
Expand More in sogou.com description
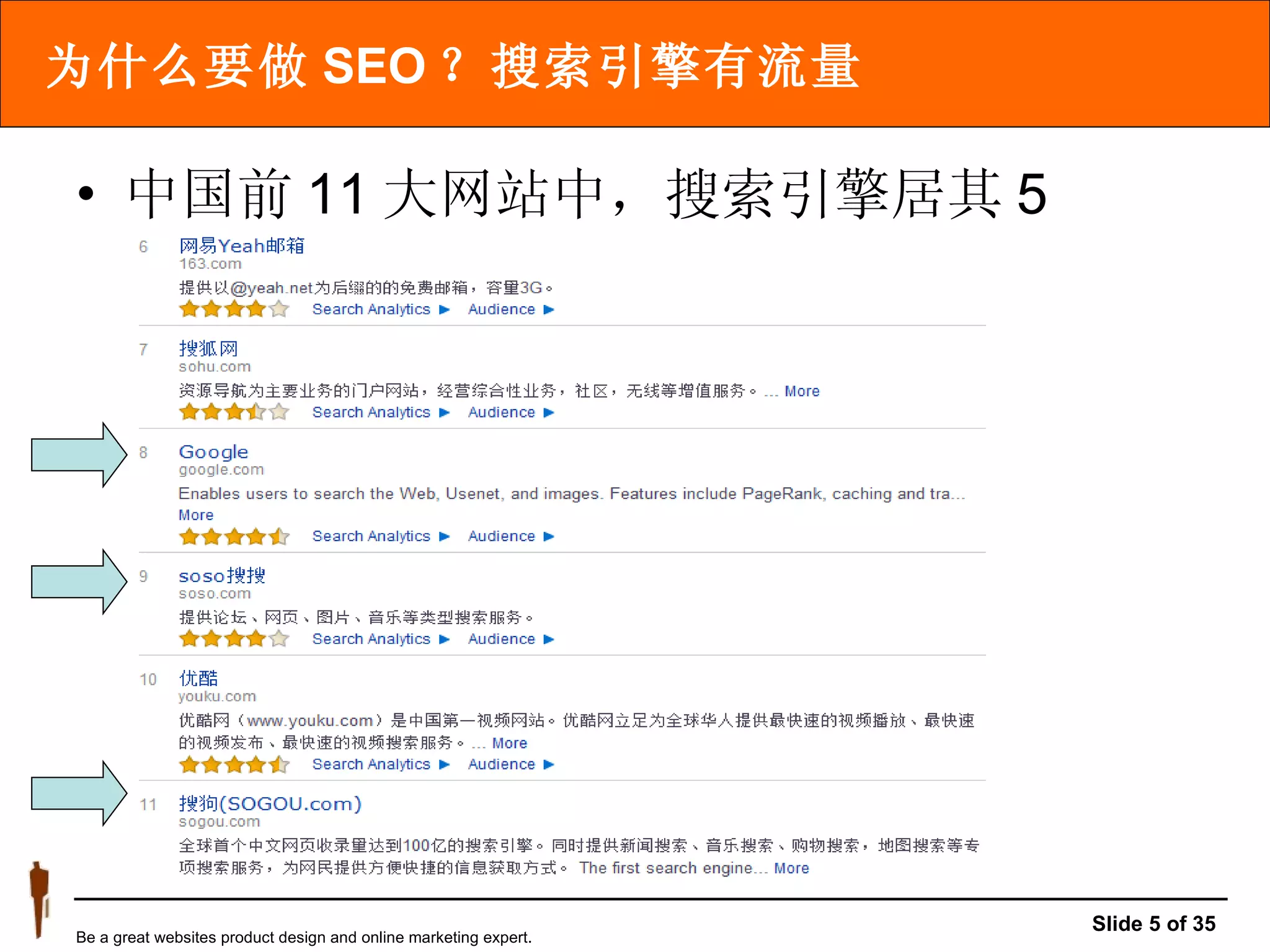coord(791,868)
